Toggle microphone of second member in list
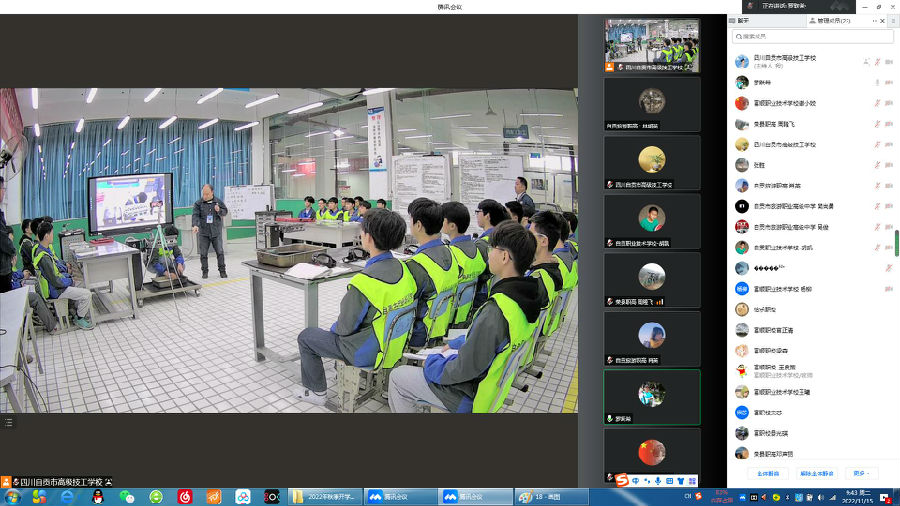This screenshot has height=506, width=900. point(877,83)
